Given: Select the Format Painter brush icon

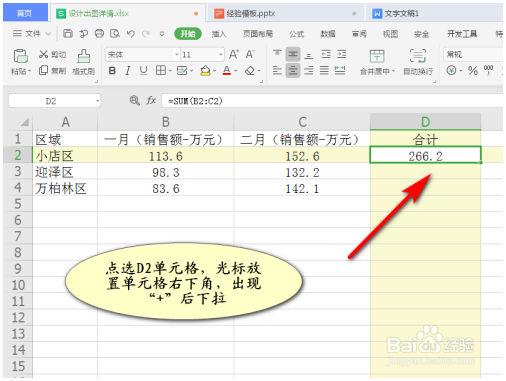Looking at the screenshot, I should [84, 56].
